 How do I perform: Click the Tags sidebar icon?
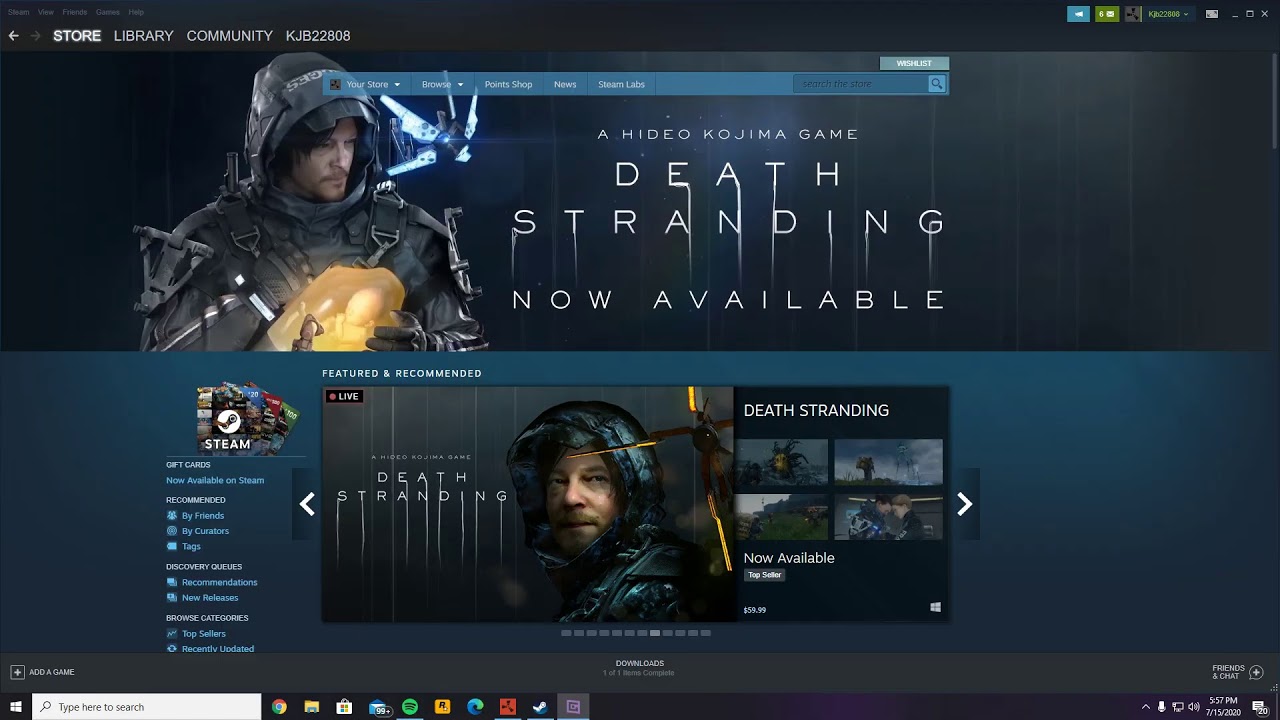click(172, 547)
